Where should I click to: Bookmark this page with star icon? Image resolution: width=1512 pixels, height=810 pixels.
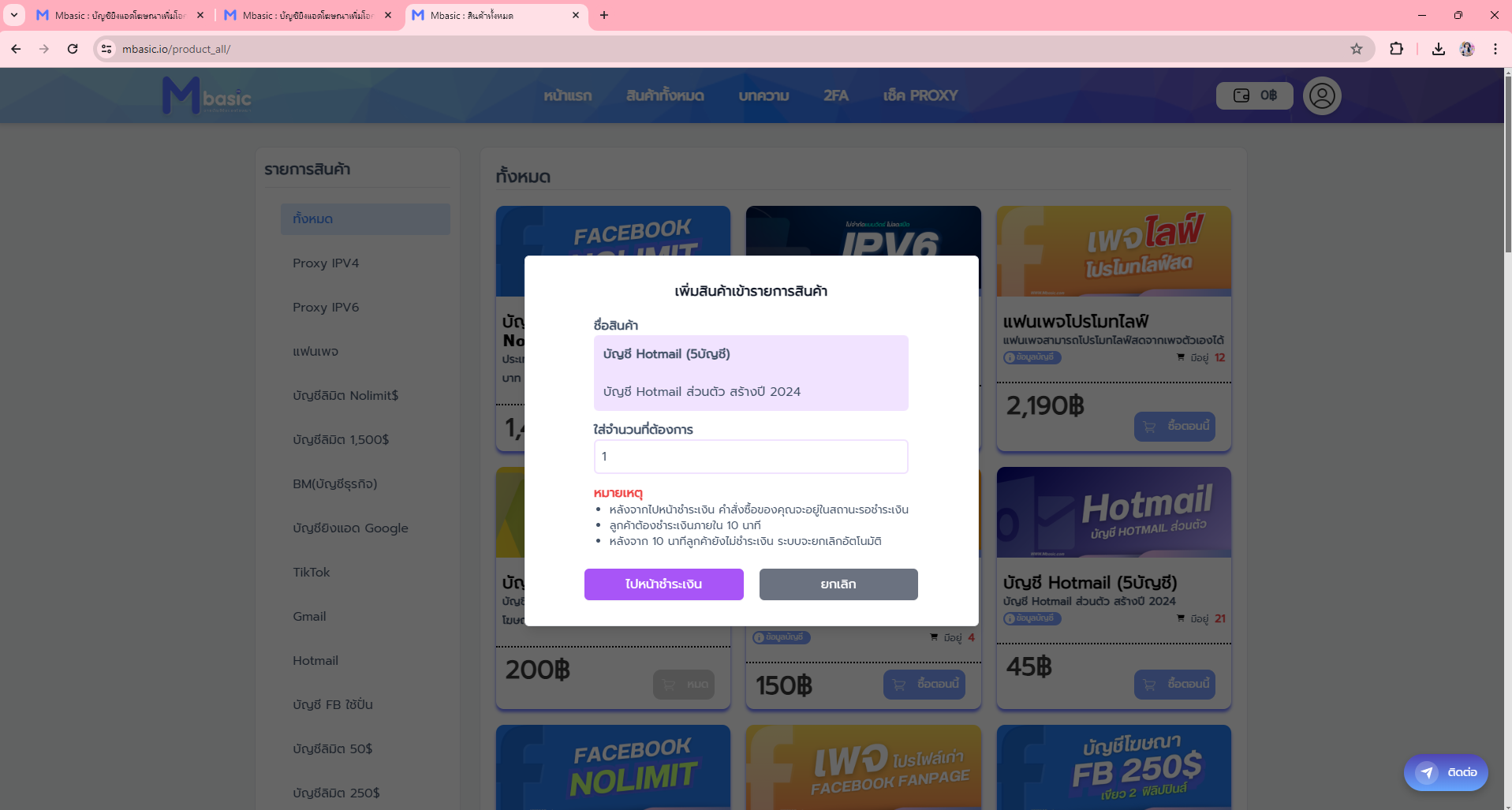click(x=1357, y=49)
